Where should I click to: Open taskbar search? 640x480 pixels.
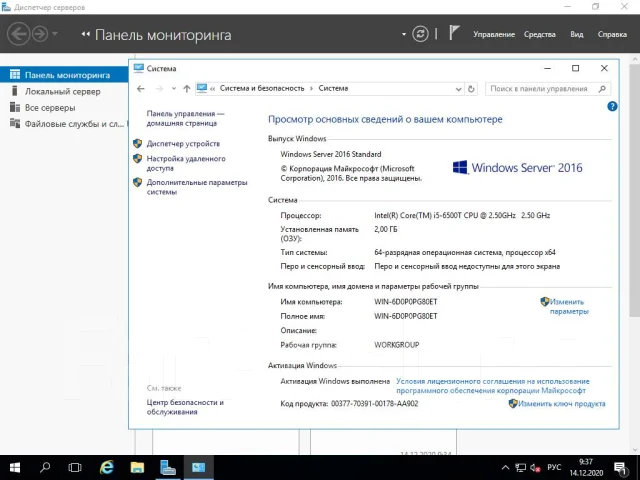pyautogui.click(x=45, y=467)
